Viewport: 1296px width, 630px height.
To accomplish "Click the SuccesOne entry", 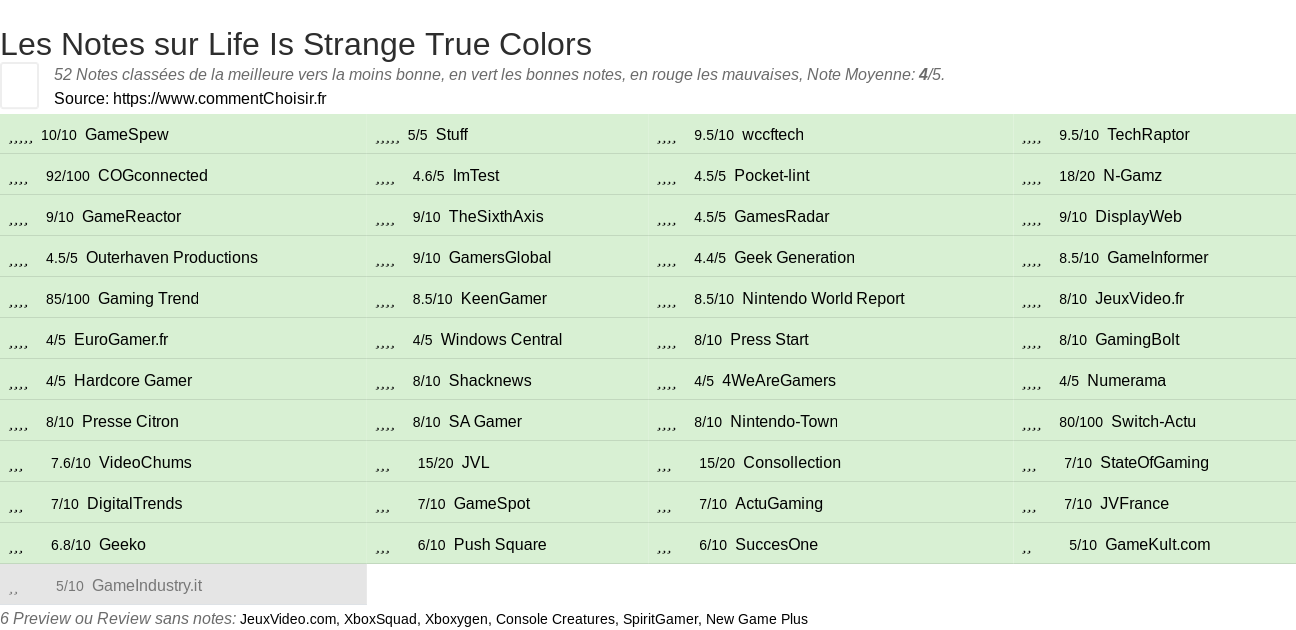I will [x=776, y=545].
